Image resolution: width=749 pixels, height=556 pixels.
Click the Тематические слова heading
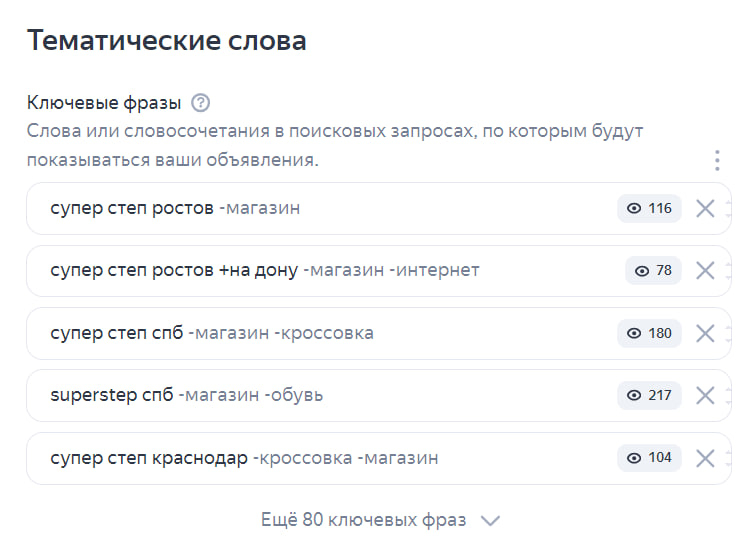[166, 41]
